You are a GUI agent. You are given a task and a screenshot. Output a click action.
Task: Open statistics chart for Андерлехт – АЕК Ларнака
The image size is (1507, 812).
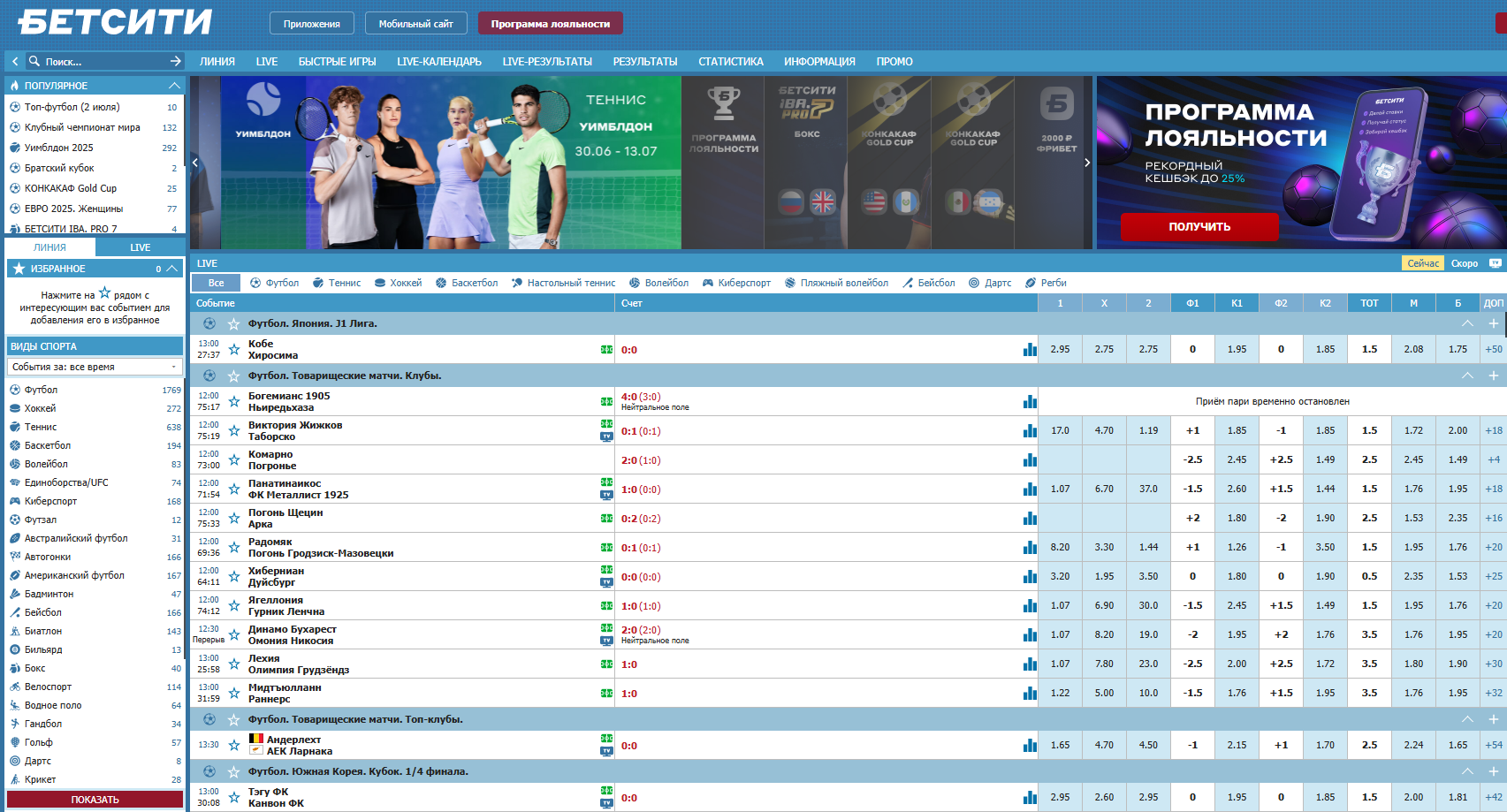click(1030, 745)
